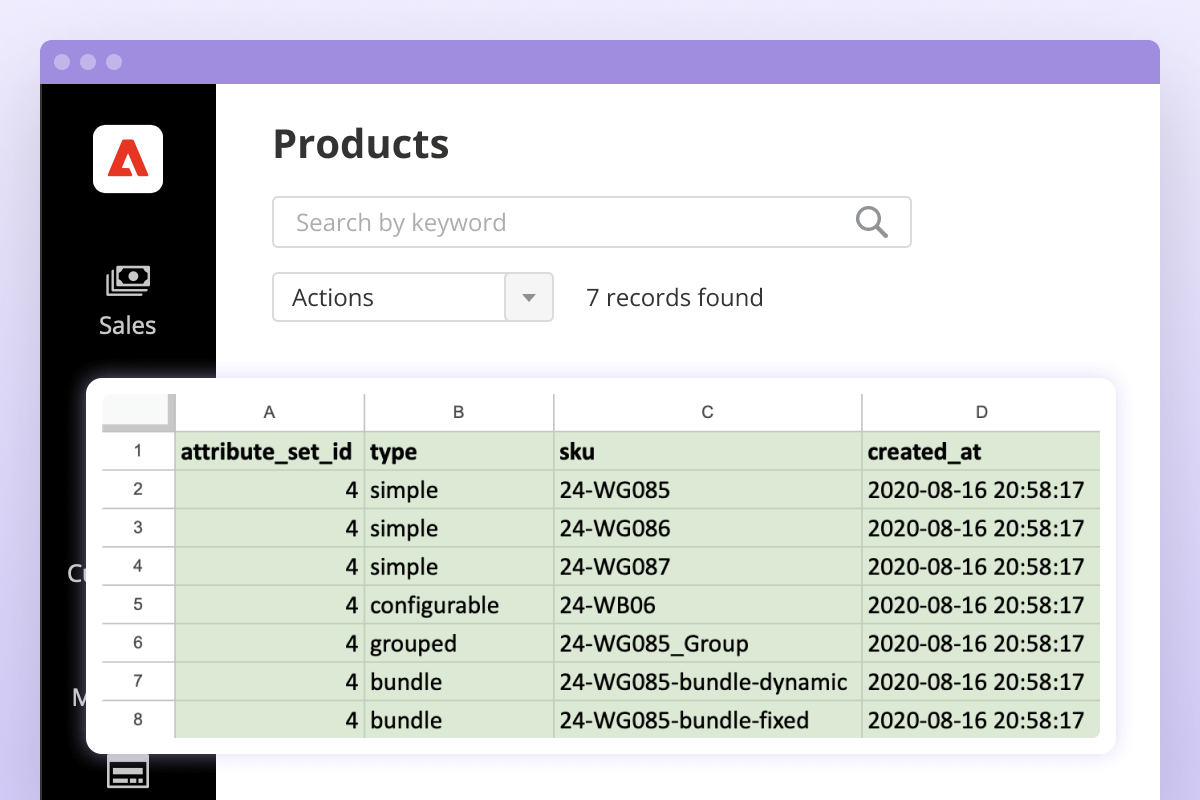Click the Actions dropdown arrow

[529, 297]
